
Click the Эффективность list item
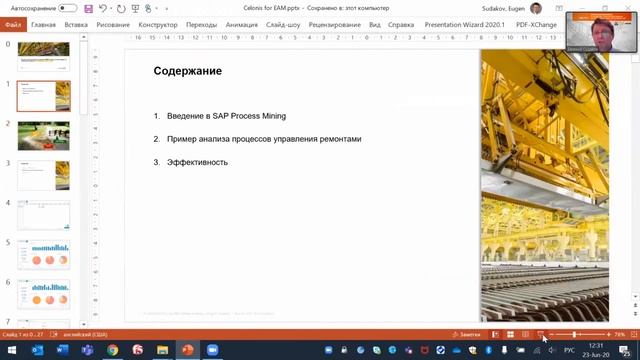pos(198,162)
